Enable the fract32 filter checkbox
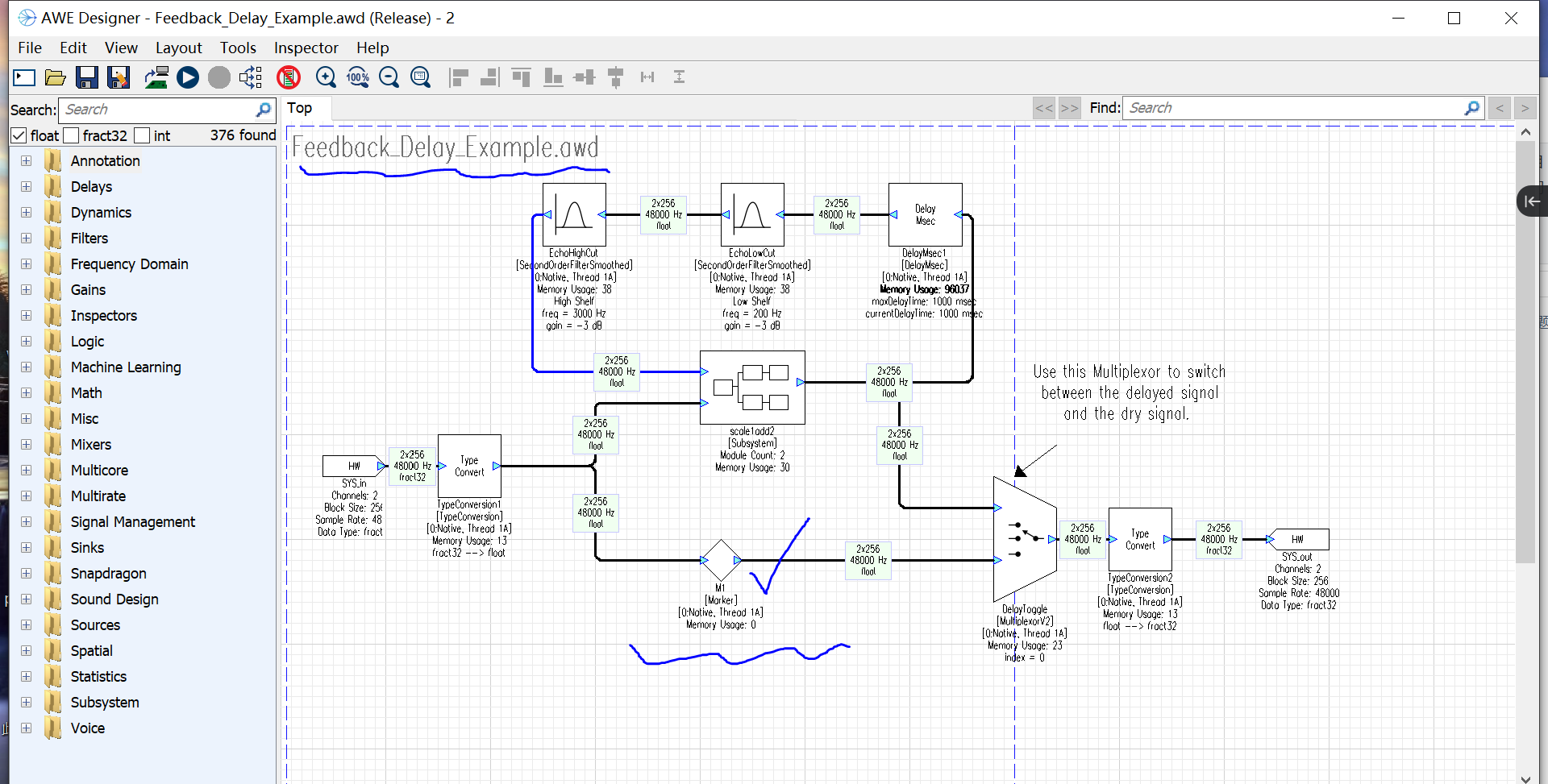1548x784 pixels. [x=71, y=135]
